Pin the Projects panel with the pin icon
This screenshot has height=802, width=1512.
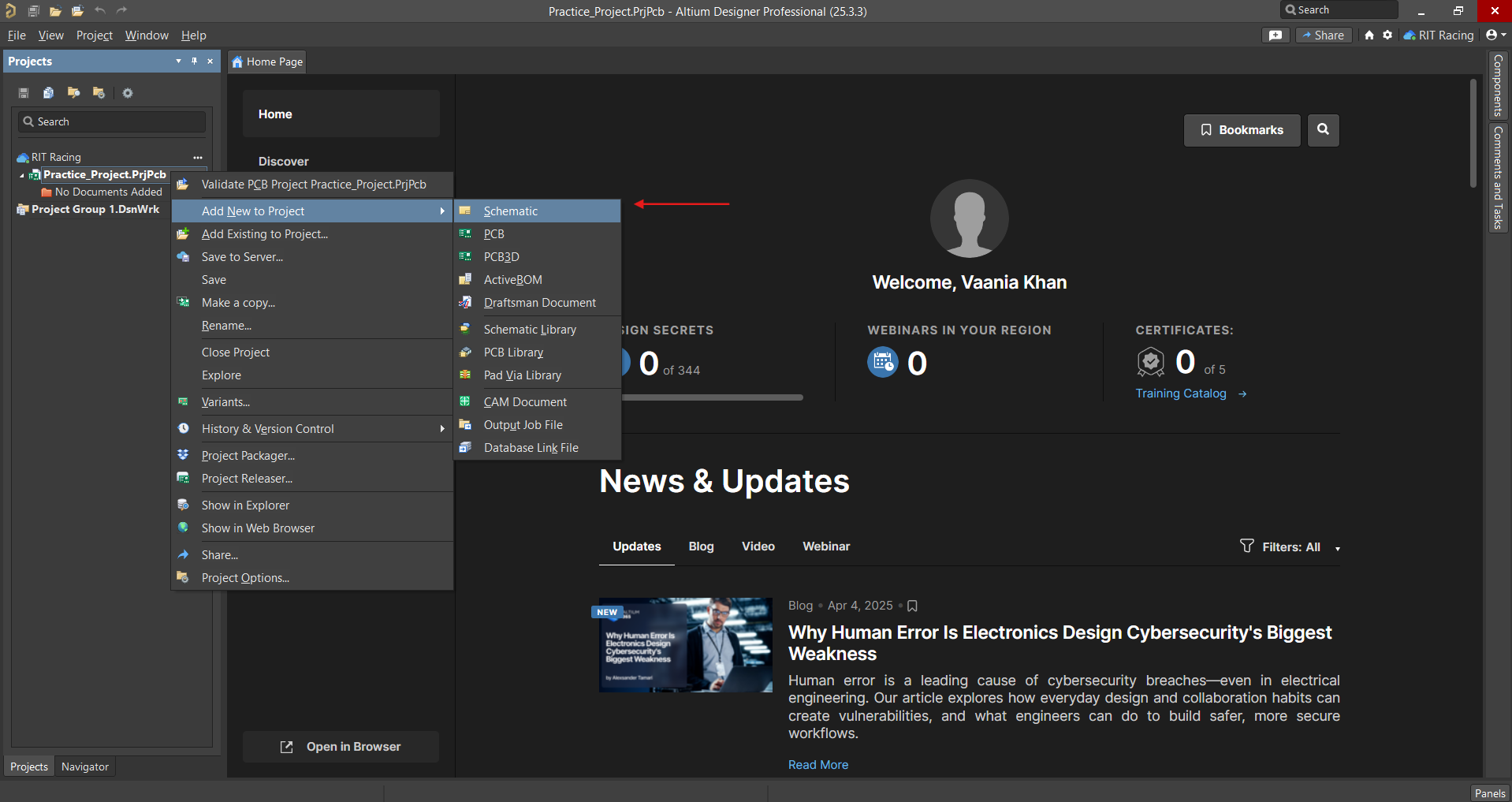point(194,61)
